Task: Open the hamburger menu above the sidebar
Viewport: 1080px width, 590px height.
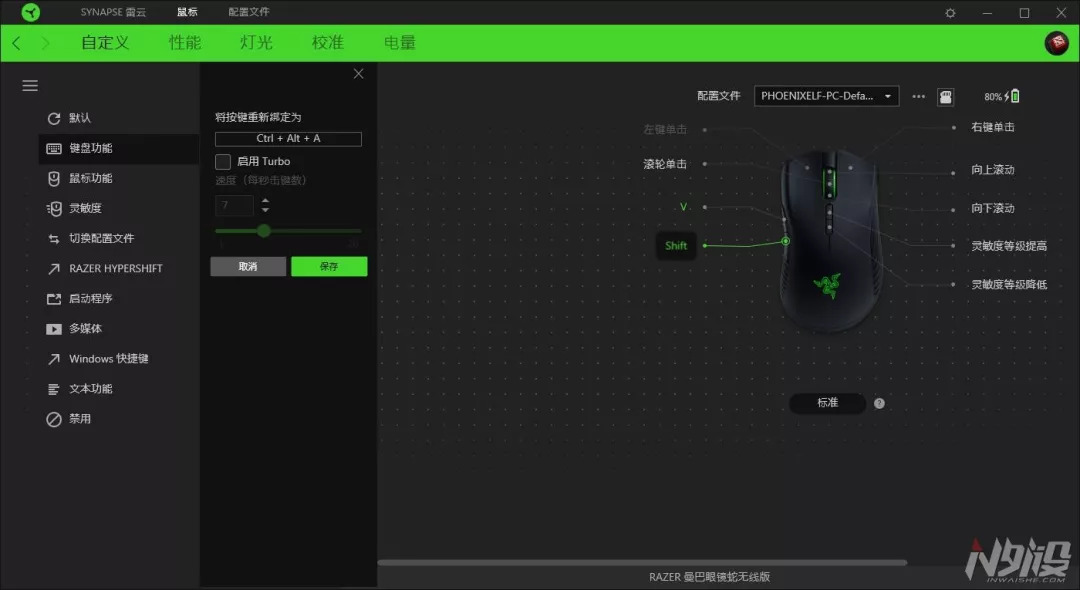Action: pos(29,85)
